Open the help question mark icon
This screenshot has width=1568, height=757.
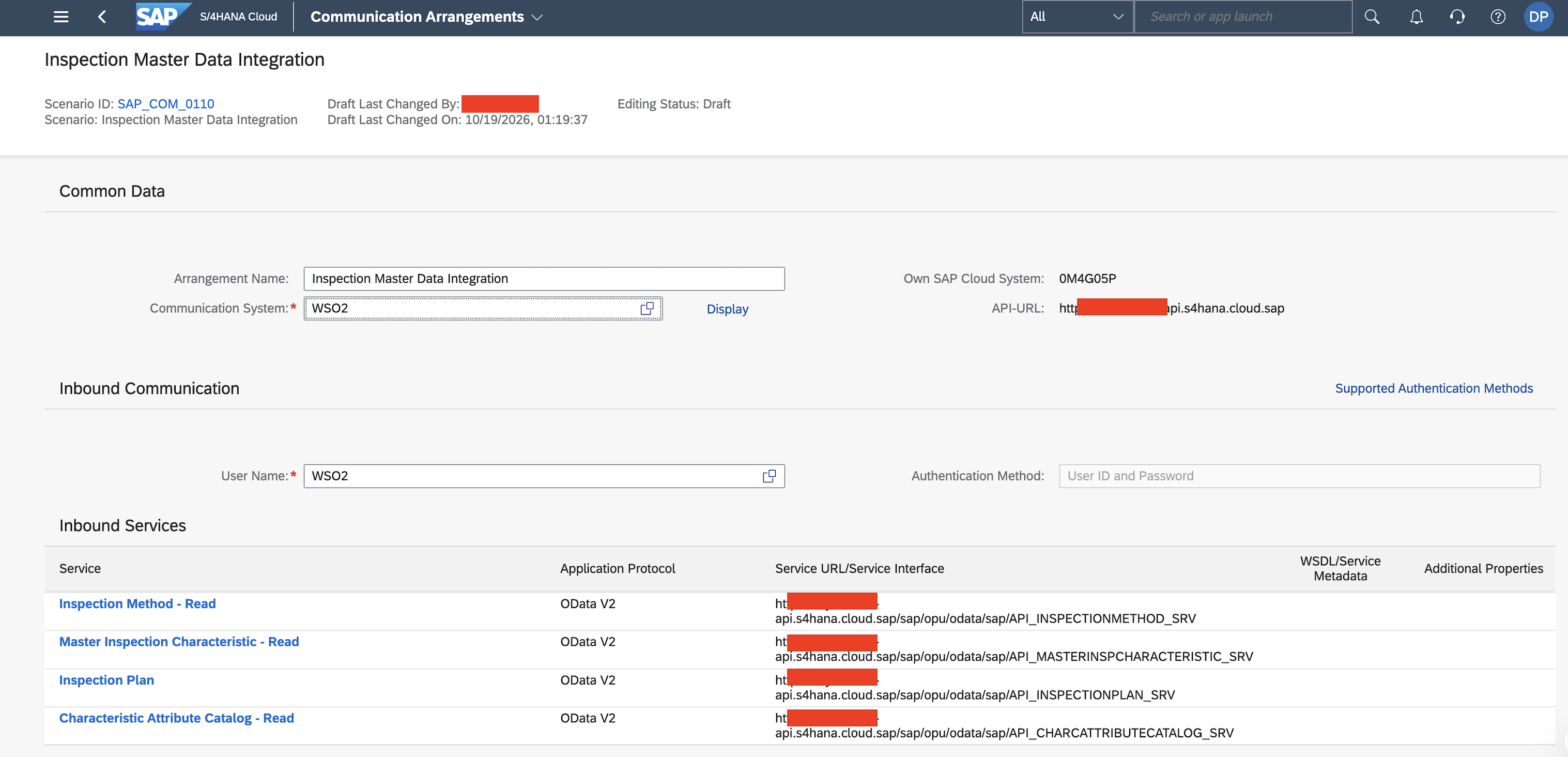(x=1498, y=17)
